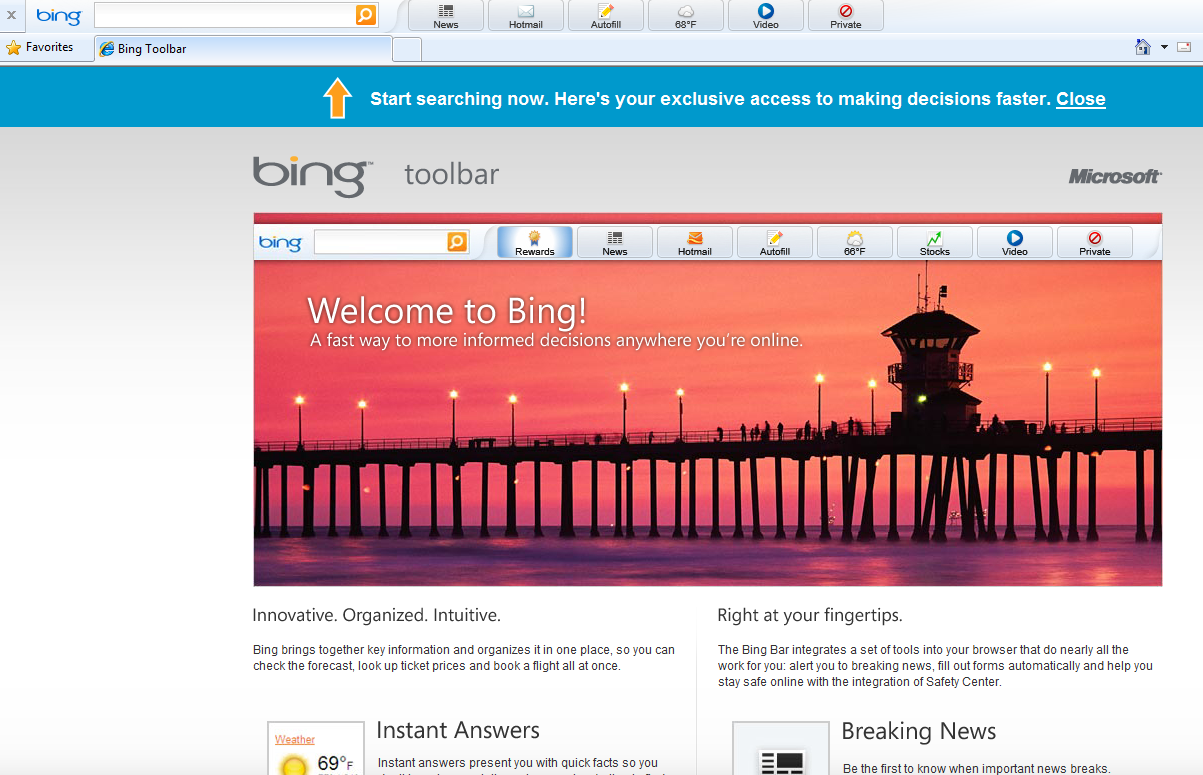Viewport: 1203px width, 775px height.
Task: Click Autofill in the page's toolbar preview
Action: coord(775,242)
